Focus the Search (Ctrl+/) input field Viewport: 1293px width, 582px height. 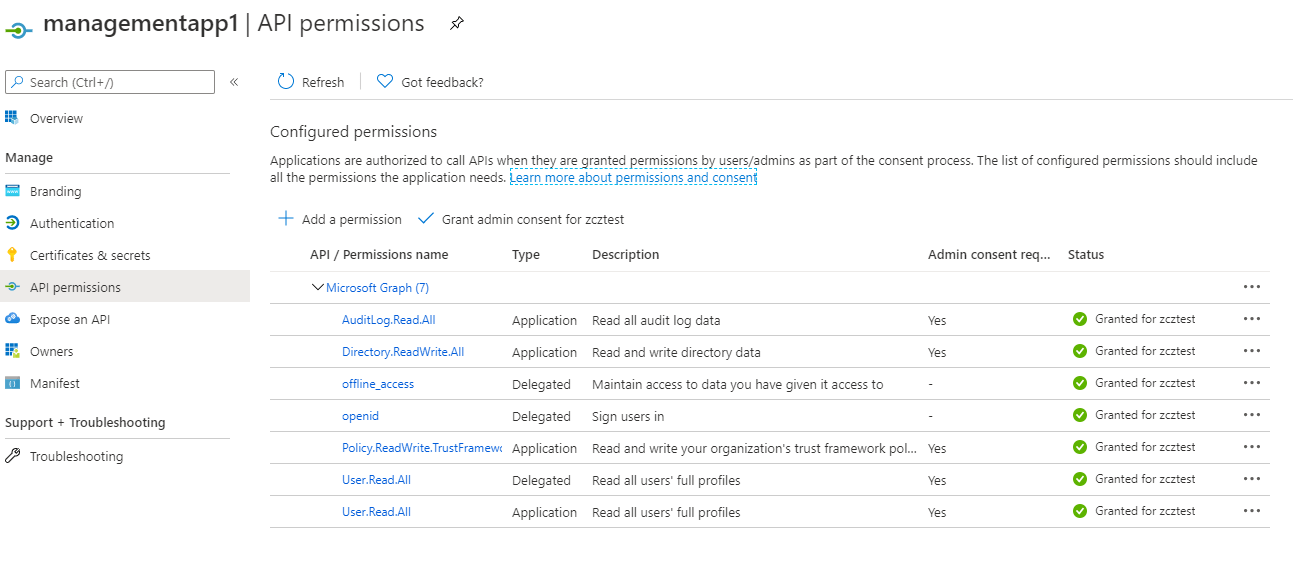pyautogui.click(x=110, y=82)
